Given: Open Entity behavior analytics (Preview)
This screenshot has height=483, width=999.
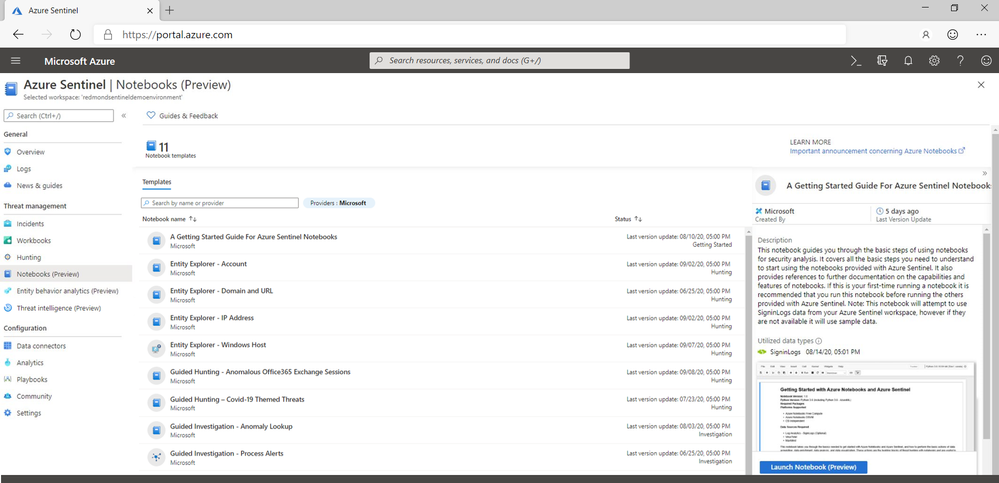Looking at the screenshot, I should (x=68, y=291).
